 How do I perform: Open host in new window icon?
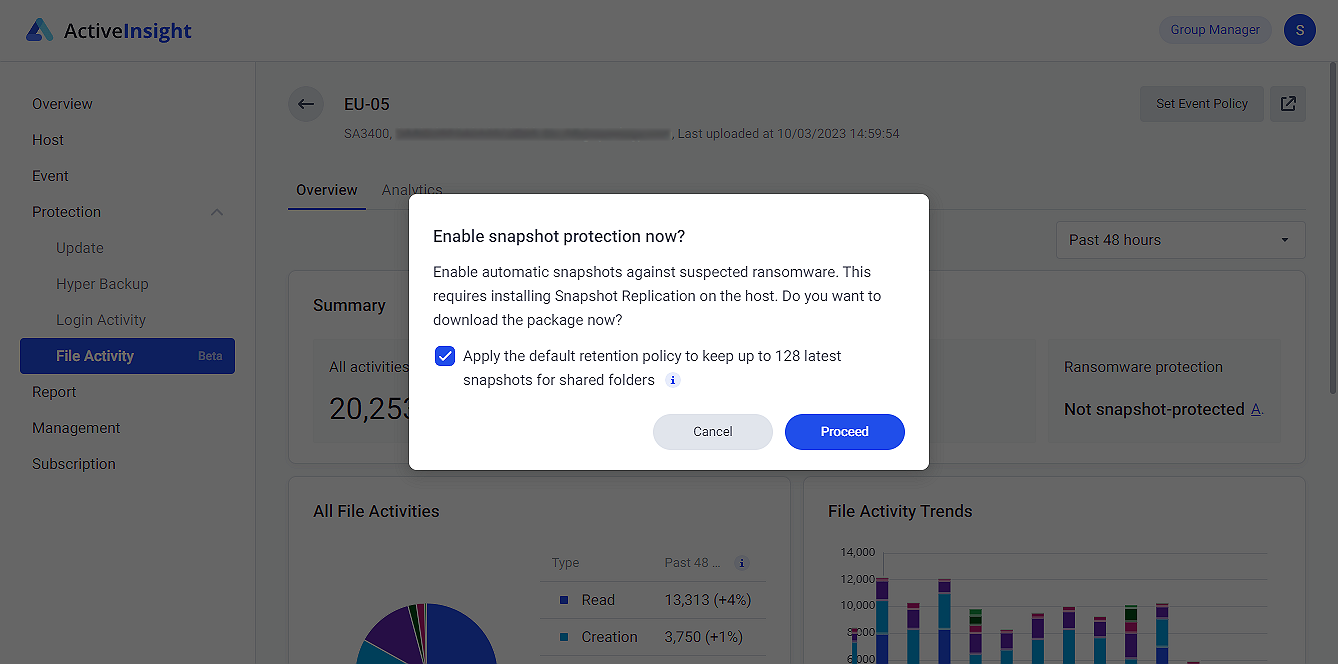pos(1288,104)
